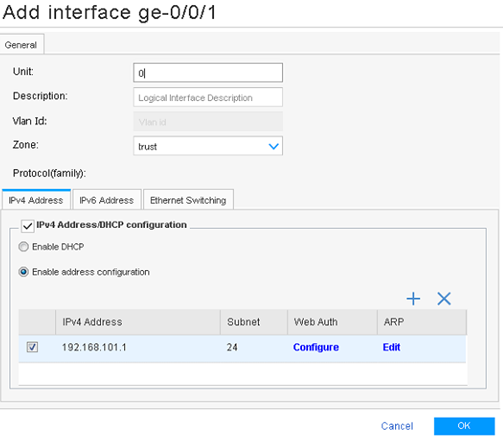Click the Description text field
This screenshot has width=503, height=441.
[x=208, y=97]
